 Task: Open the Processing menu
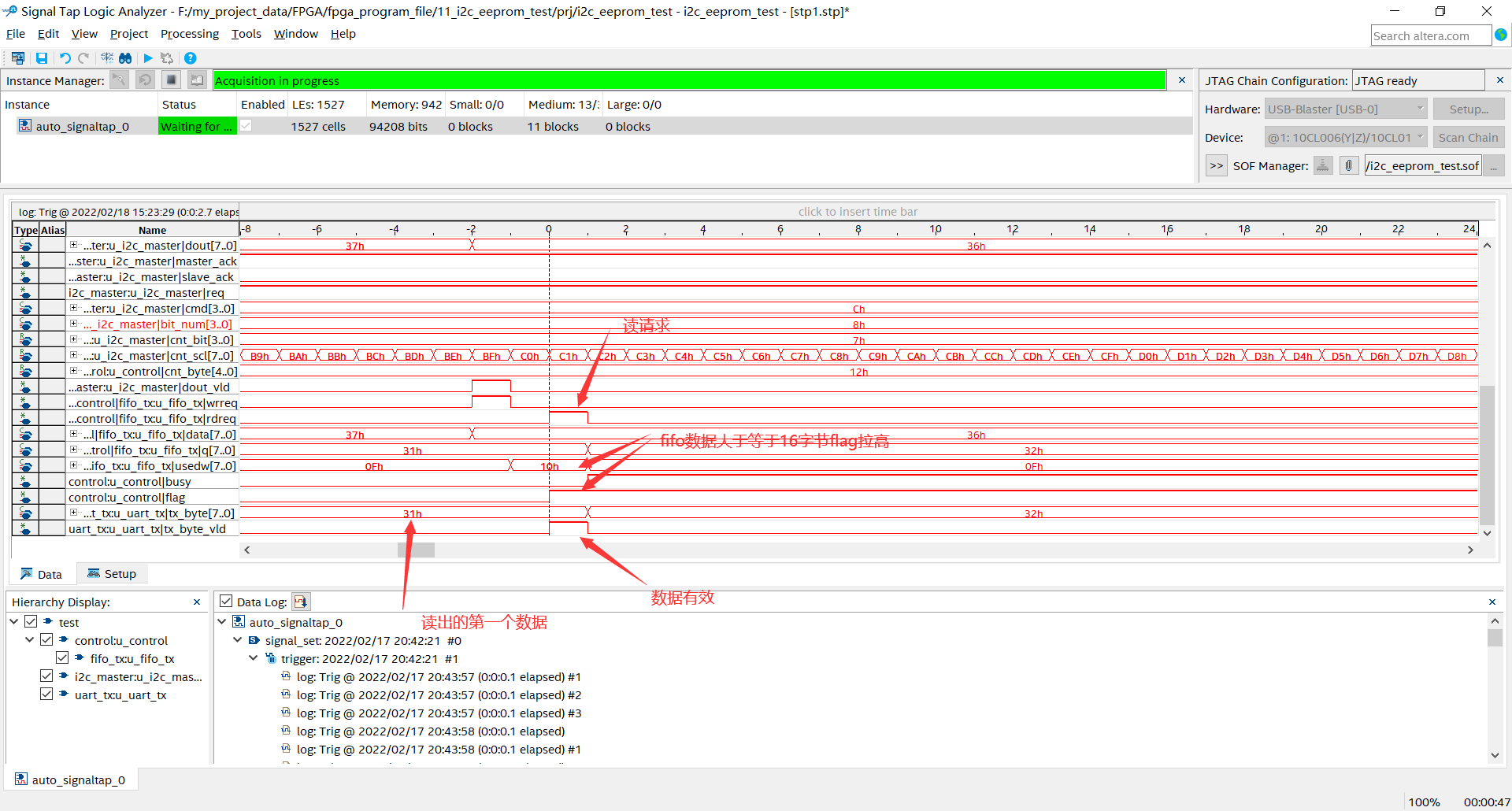(189, 33)
